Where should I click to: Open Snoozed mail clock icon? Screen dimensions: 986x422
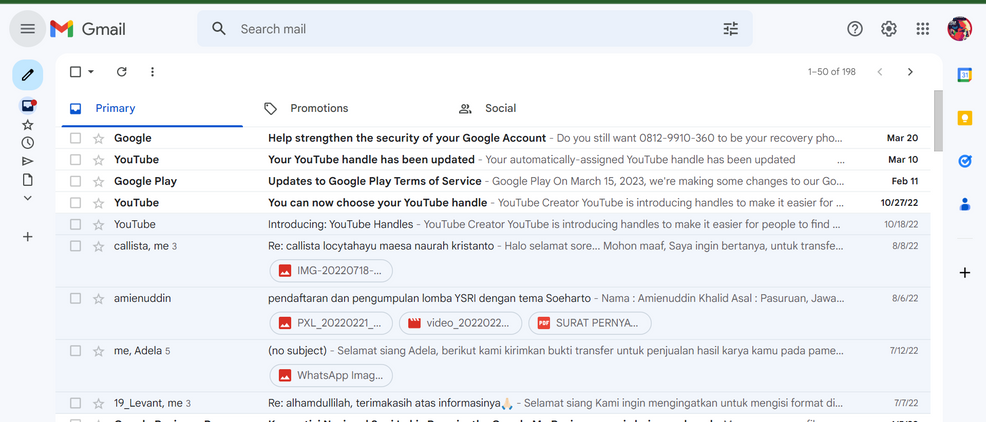(28, 143)
